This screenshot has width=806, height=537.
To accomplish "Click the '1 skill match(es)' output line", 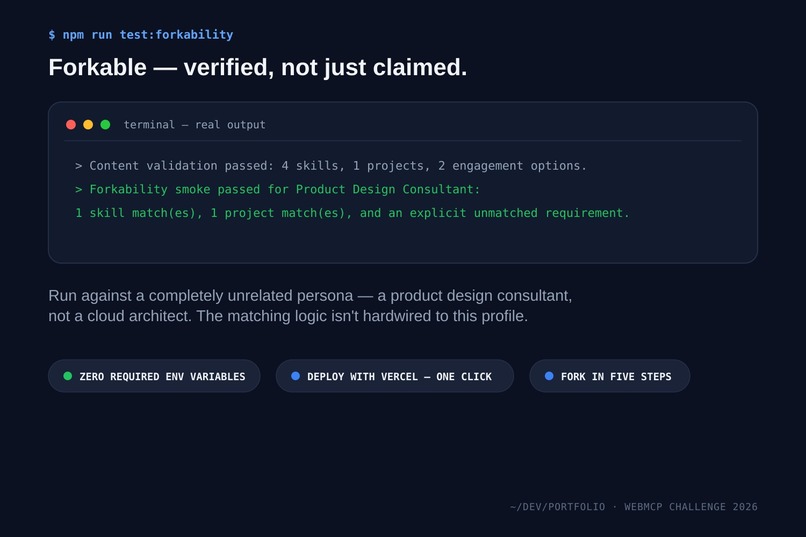I will 352,213.
